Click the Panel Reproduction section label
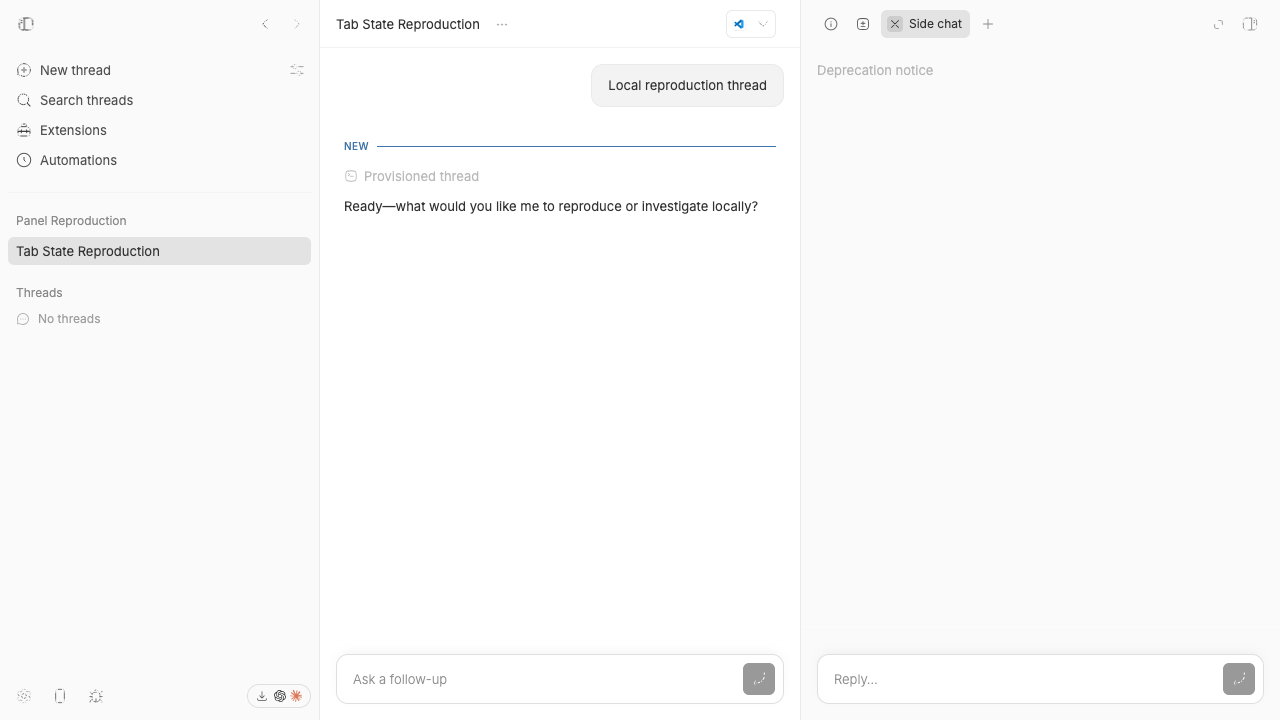Screen dimensions: 1280x720 point(71,221)
